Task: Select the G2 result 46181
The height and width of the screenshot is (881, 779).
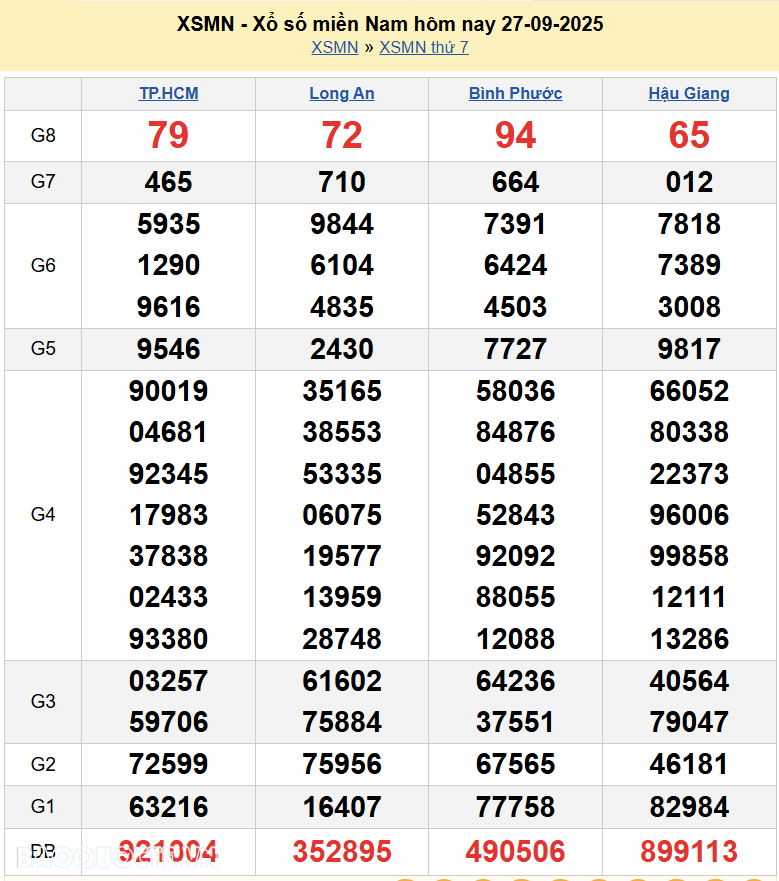Action: [x=689, y=764]
